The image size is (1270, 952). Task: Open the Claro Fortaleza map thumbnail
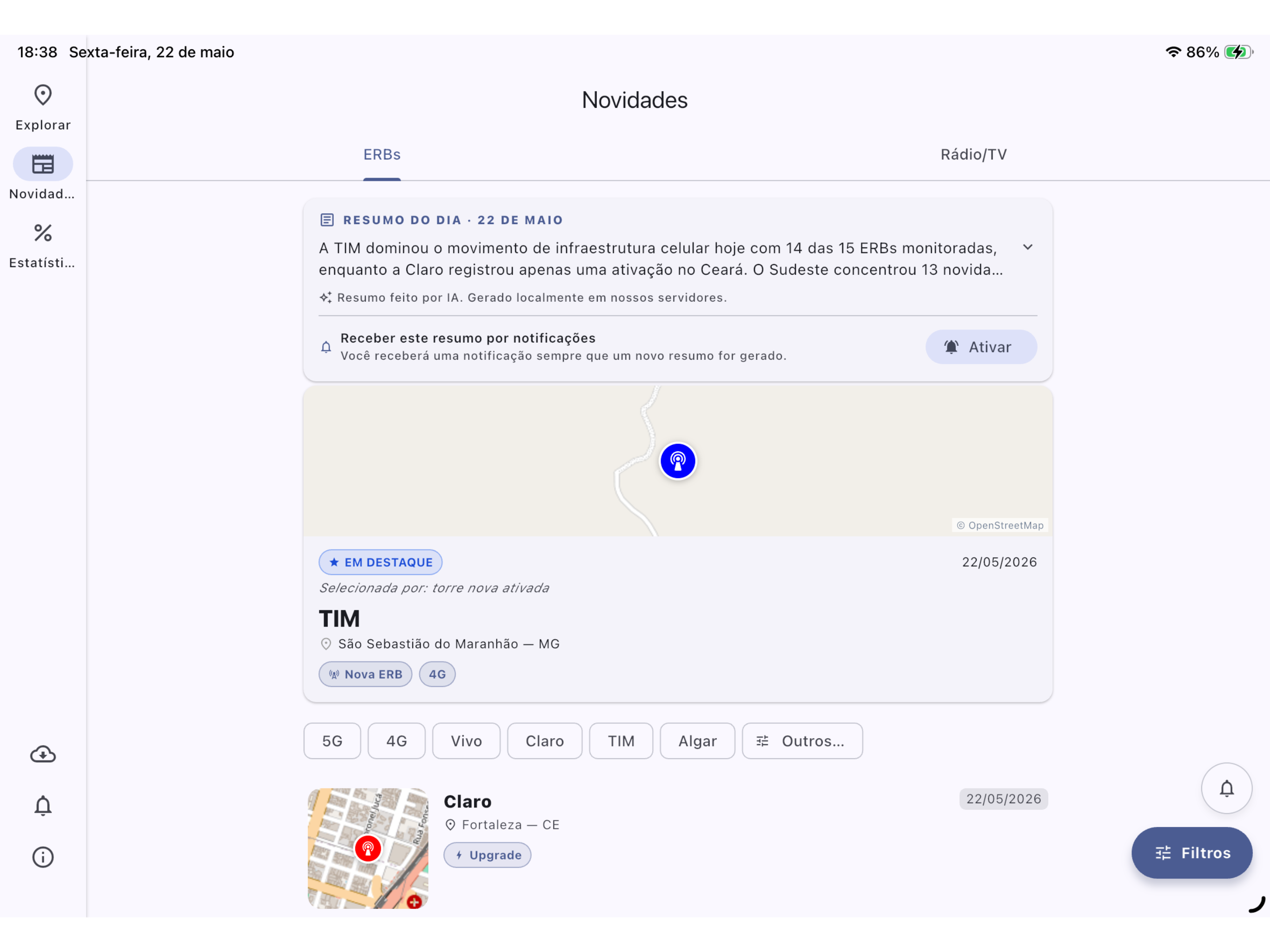tap(368, 848)
